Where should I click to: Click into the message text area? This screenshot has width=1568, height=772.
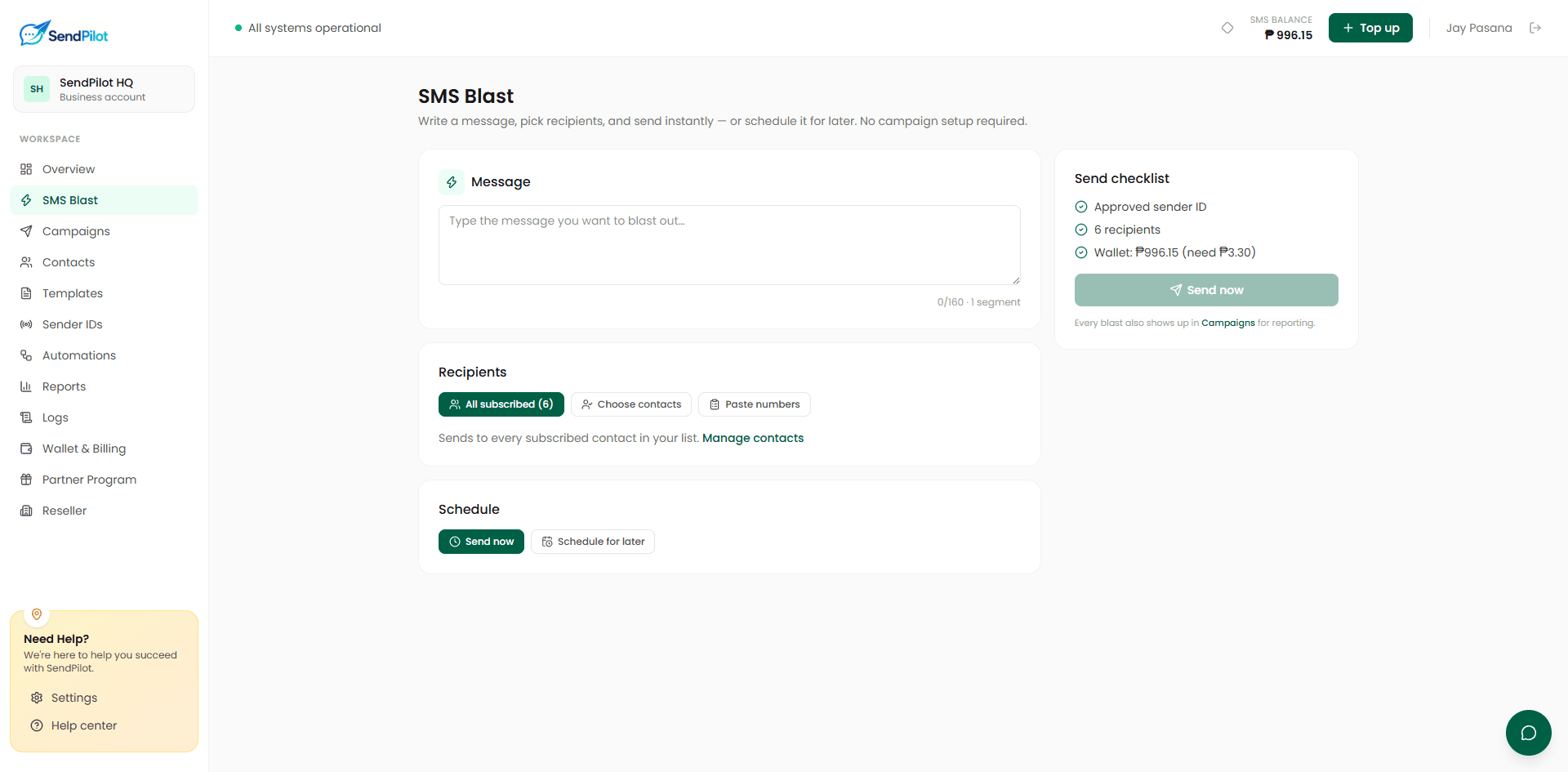coord(729,245)
